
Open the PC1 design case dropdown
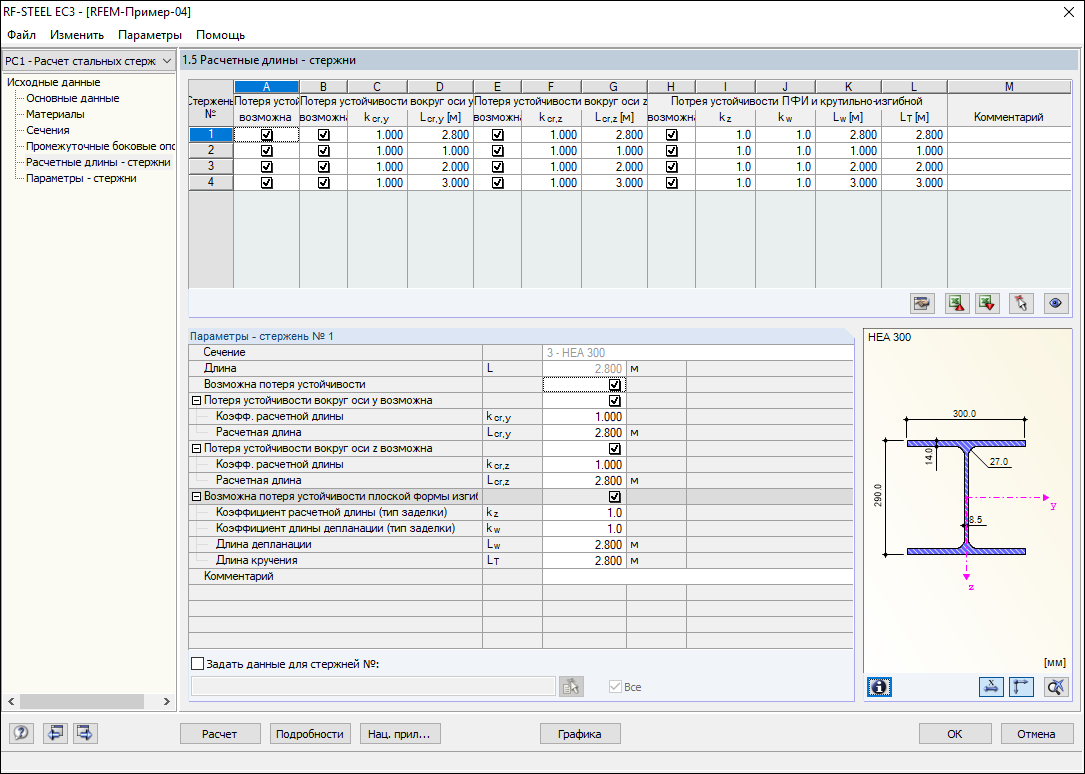coord(89,61)
